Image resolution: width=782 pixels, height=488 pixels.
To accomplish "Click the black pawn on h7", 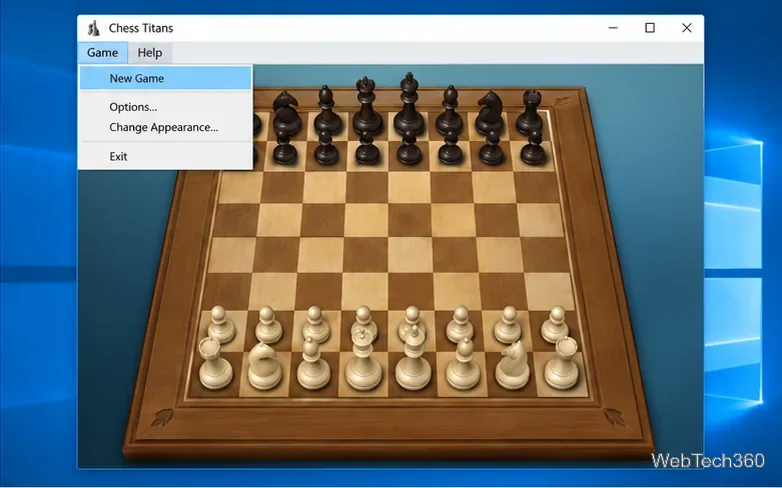I will click(534, 148).
